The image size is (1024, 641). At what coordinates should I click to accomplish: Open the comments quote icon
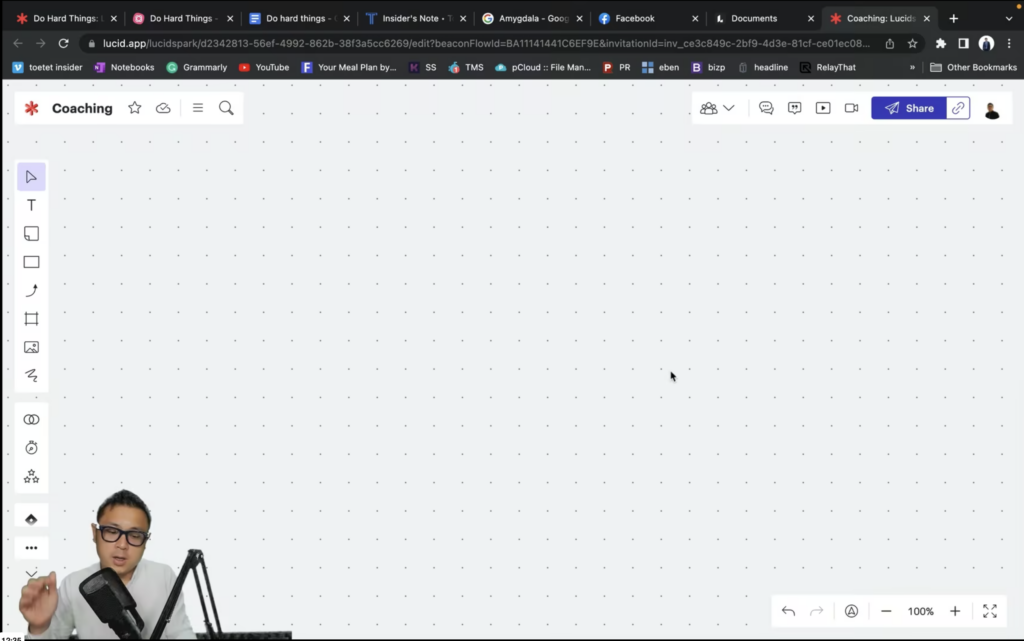794,108
